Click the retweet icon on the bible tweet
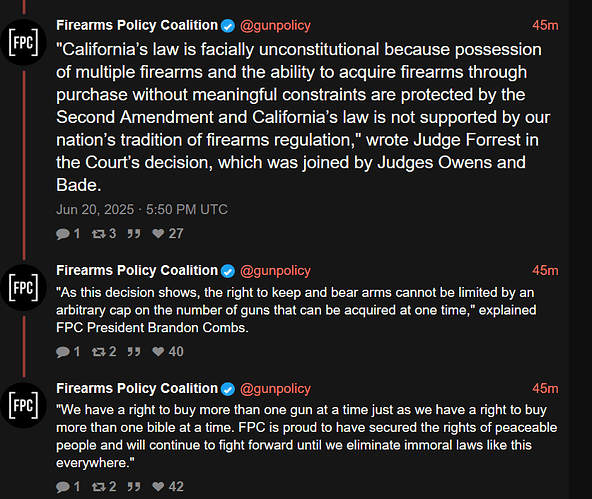Screen dimensions: 592x499 pyautogui.click(x=99, y=487)
